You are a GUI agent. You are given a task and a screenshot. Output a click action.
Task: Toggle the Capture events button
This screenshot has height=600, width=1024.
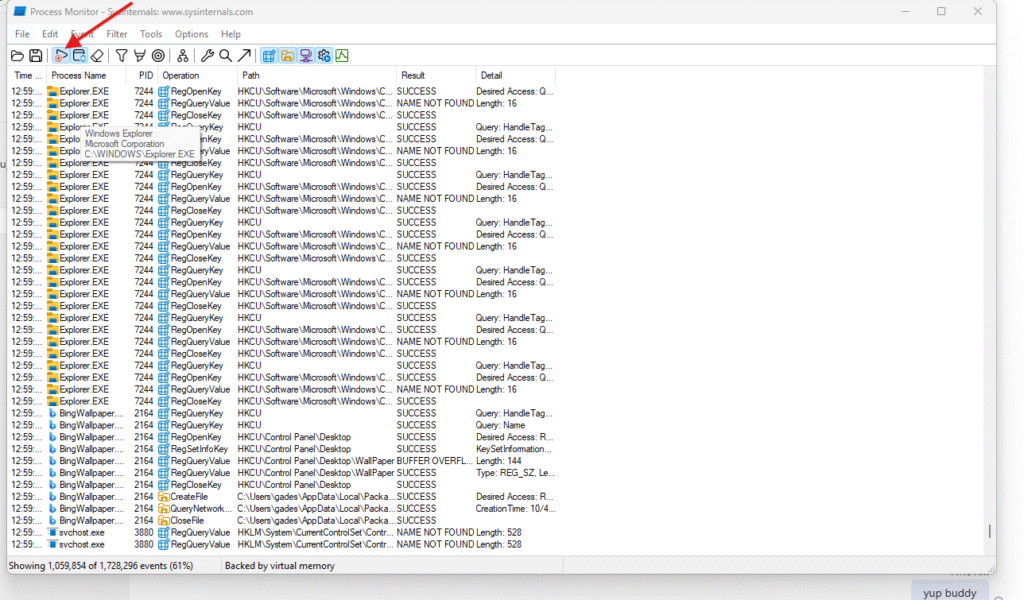click(61, 56)
